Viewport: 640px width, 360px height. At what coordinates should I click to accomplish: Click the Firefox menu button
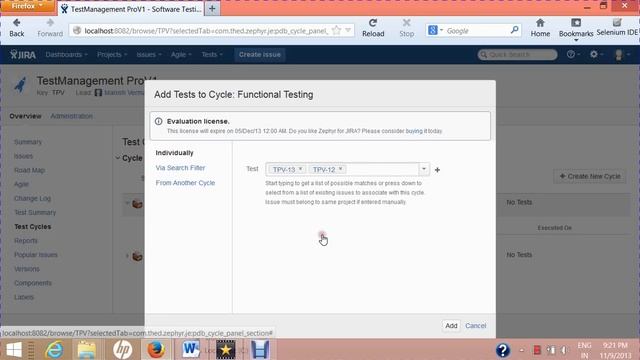(27, 6)
